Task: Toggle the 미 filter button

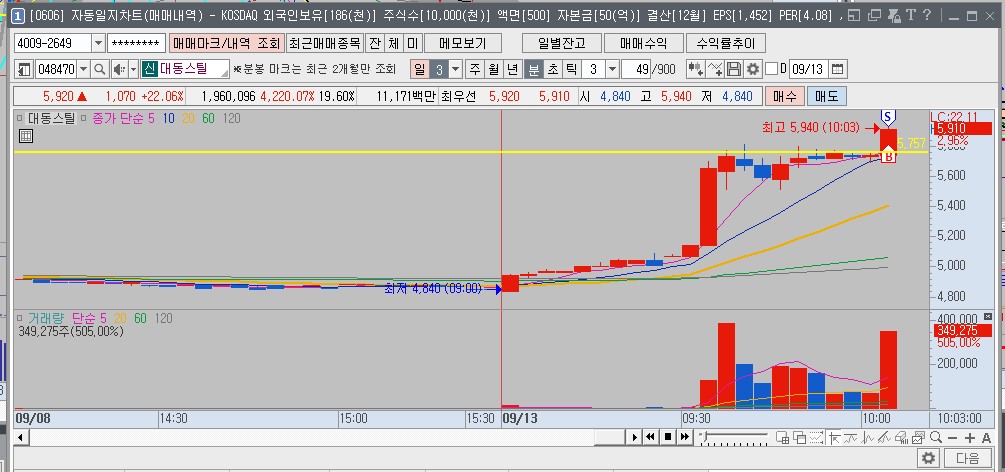Action: pos(412,43)
